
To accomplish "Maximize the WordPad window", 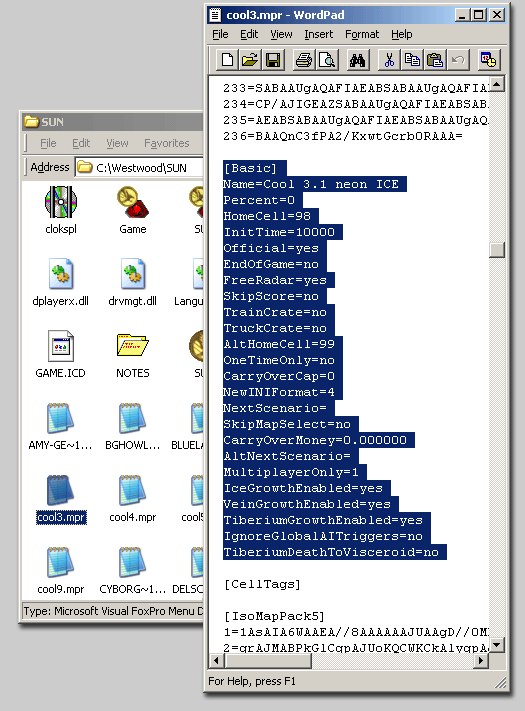I will 478,15.
